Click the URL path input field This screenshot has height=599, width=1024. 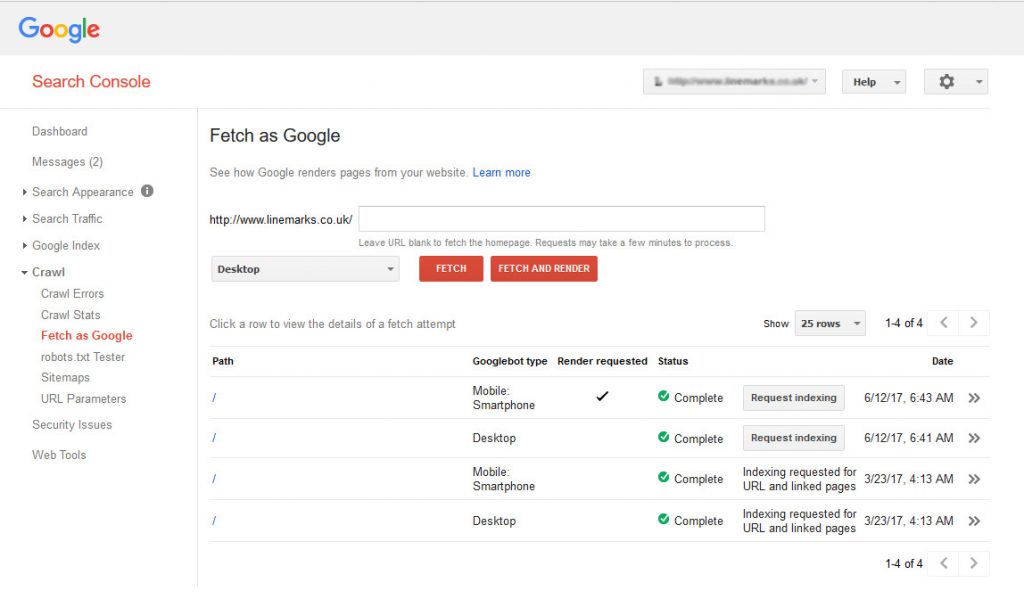pos(562,219)
